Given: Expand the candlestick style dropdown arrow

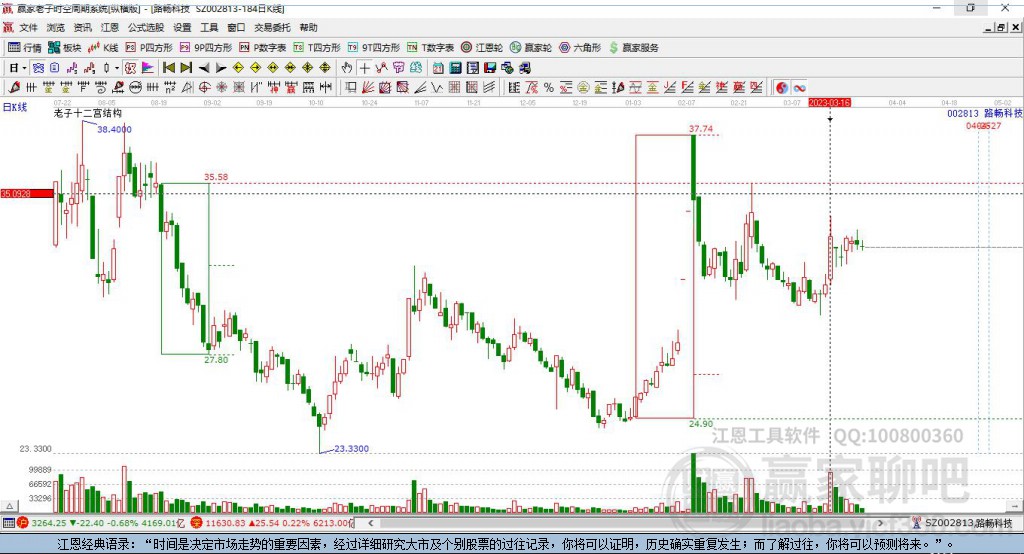Looking at the screenshot, I should click(x=117, y=68).
